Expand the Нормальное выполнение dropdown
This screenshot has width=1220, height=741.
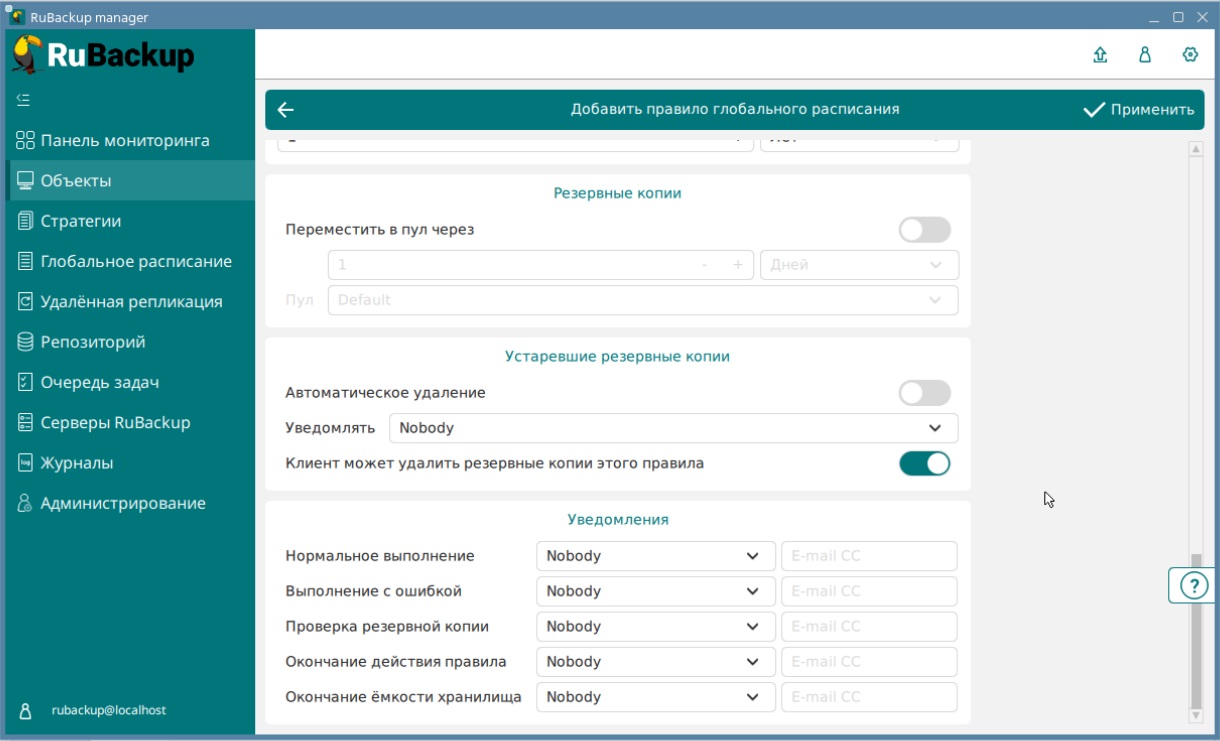click(655, 556)
